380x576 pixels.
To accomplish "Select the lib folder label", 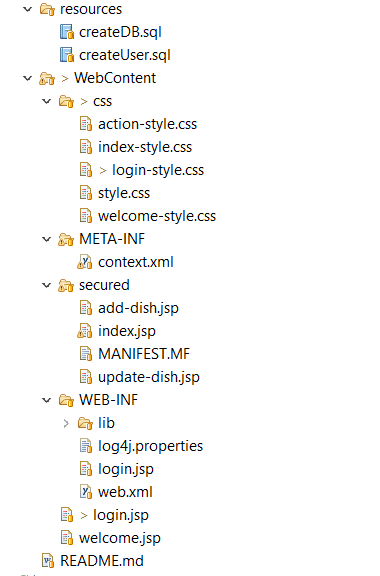I will (106, 423).
